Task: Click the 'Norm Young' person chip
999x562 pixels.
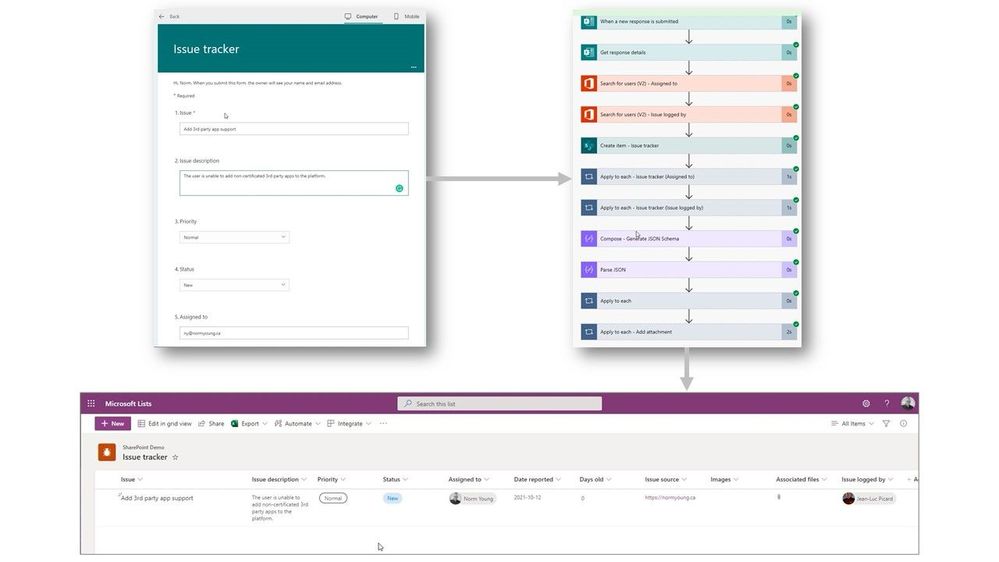Action: [472, 498]
